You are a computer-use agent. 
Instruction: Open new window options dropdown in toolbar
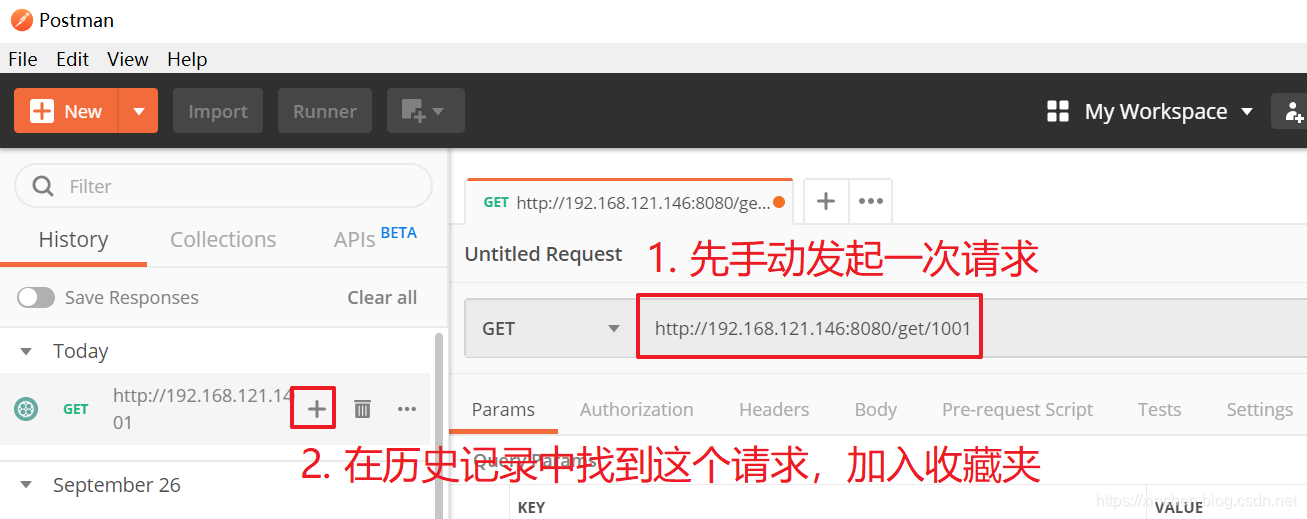point(425,111)
